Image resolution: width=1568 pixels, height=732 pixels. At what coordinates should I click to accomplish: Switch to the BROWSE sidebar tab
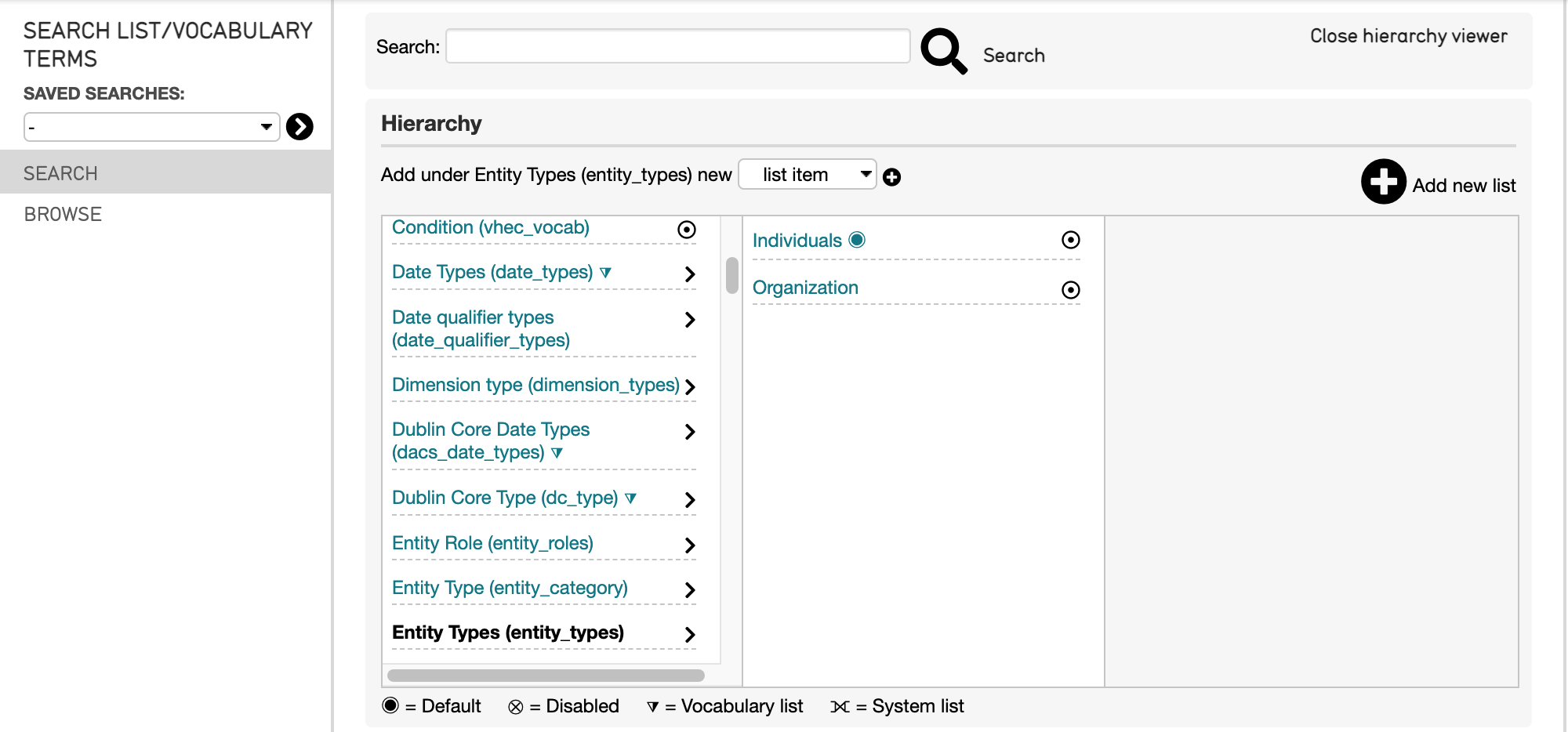coord(63,214)
